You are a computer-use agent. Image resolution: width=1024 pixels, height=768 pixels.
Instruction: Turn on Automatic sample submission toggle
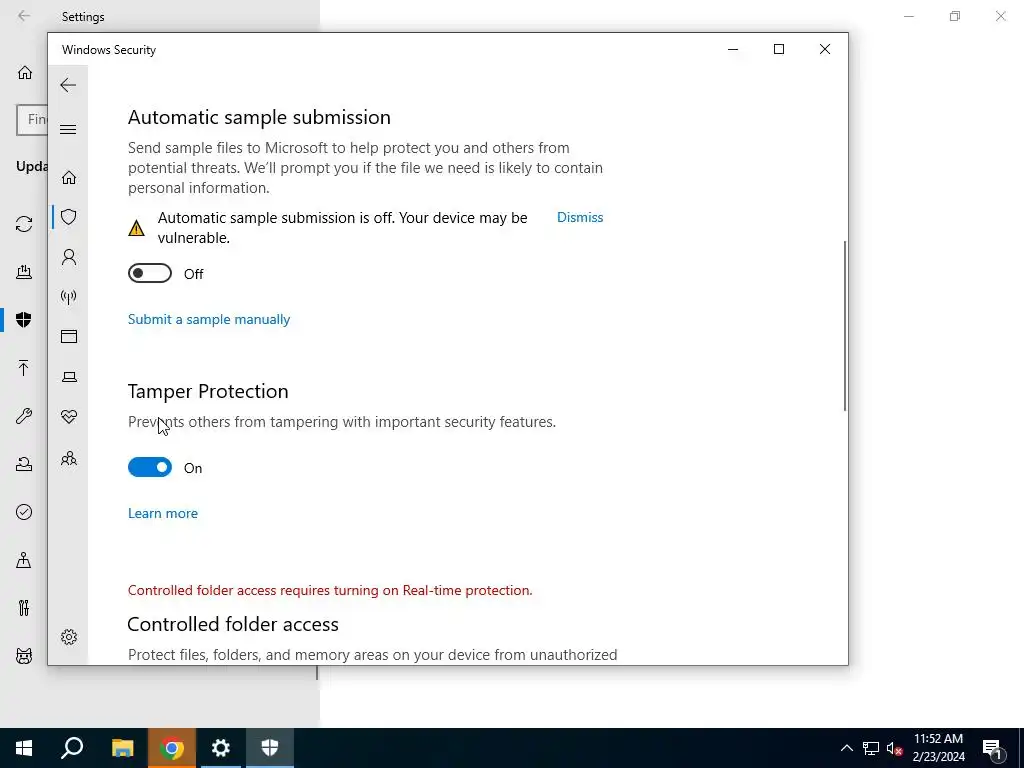tap(150, 273)
